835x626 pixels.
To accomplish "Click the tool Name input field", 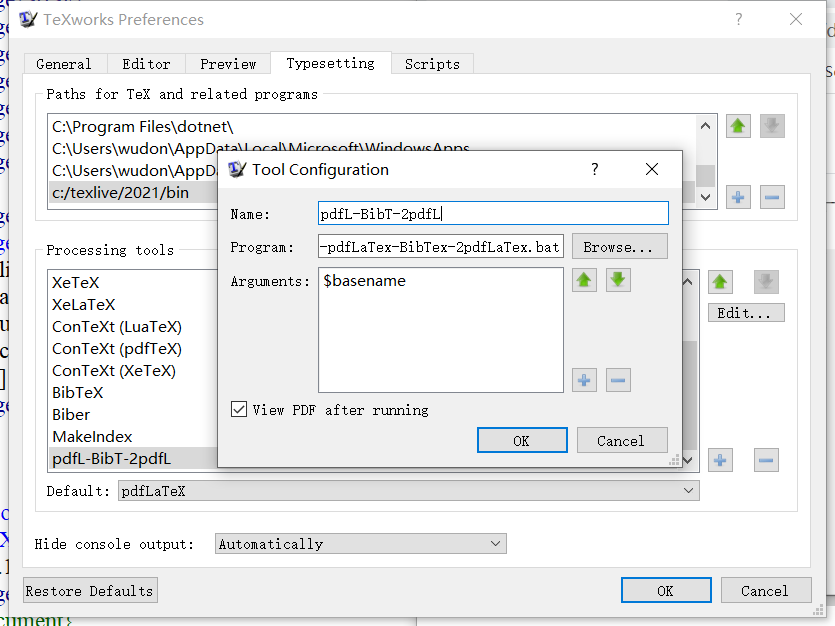I will tap(493, 213).
